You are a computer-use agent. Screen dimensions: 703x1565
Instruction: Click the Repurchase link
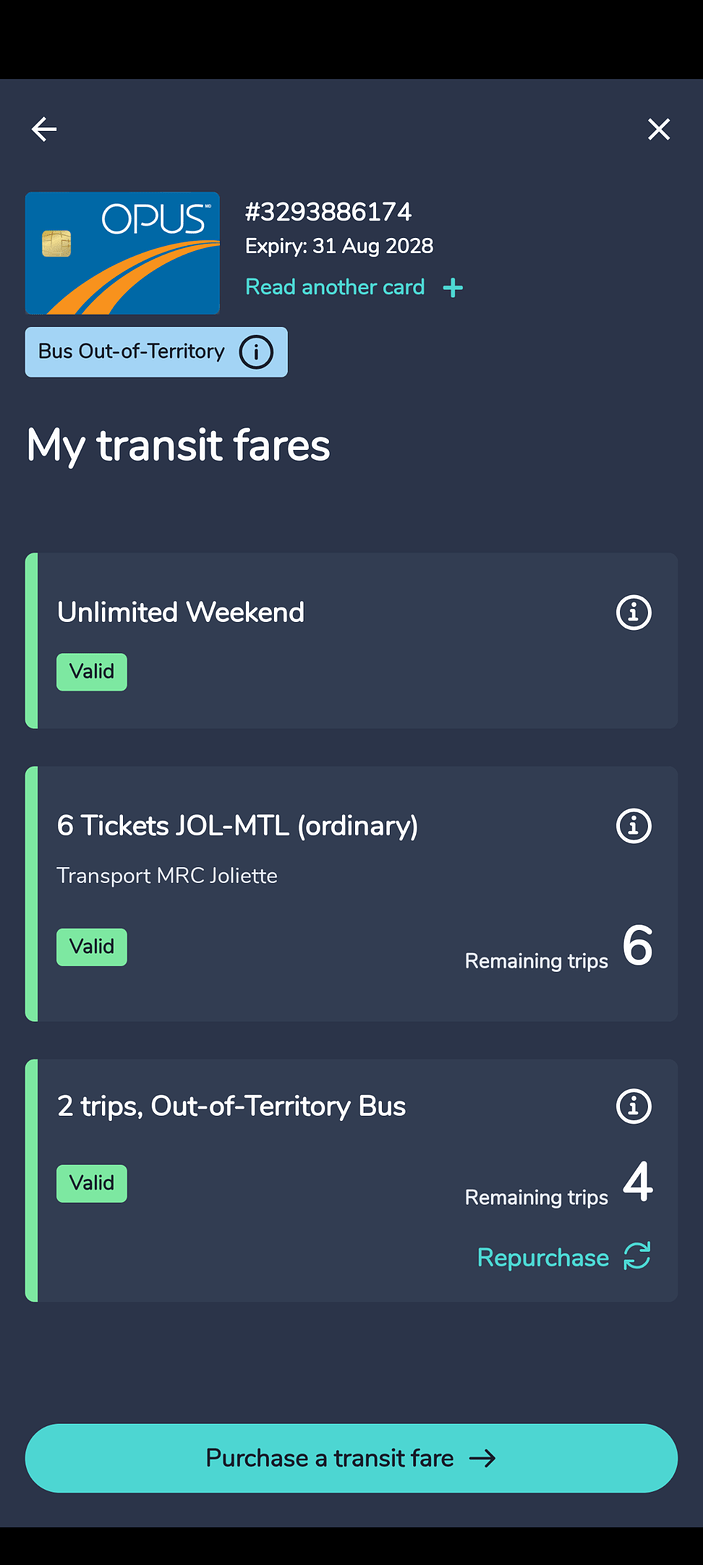coord(543,1257)
